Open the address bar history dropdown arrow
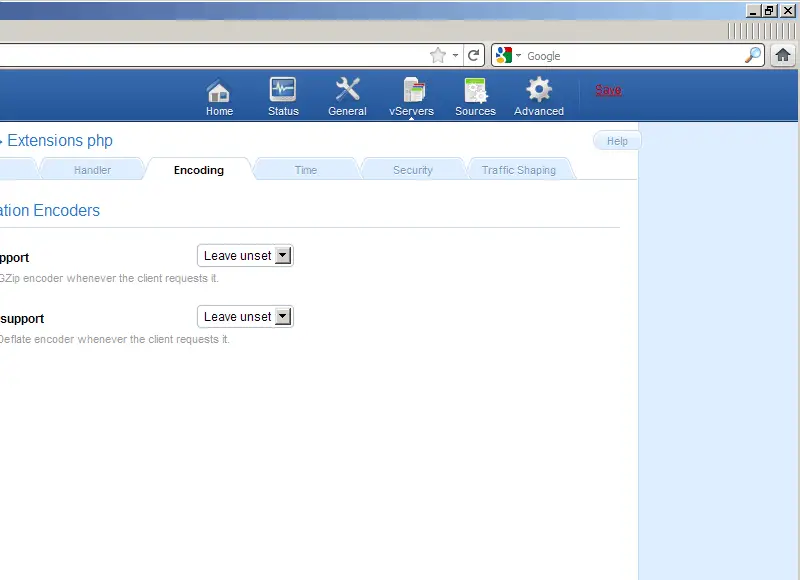This screenshot has width=800, height=580. [x=455, y=56]
